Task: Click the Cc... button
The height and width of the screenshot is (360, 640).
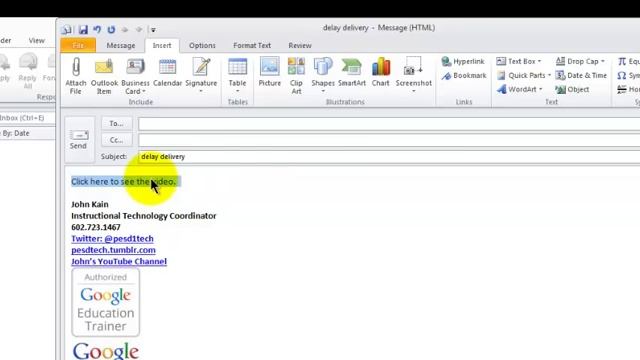Action: coord(116,140)
